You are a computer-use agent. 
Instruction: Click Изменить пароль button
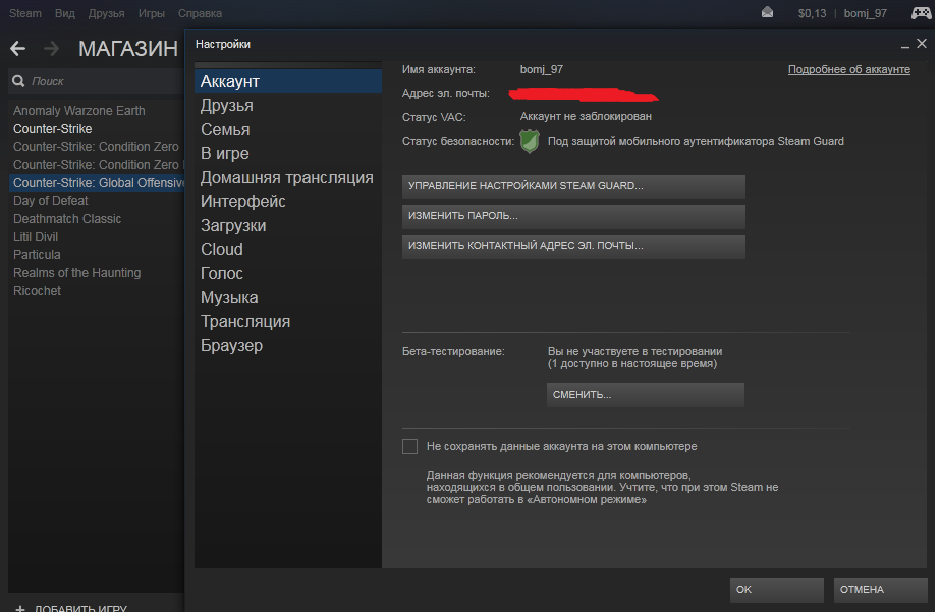click(x=573, y=216)
